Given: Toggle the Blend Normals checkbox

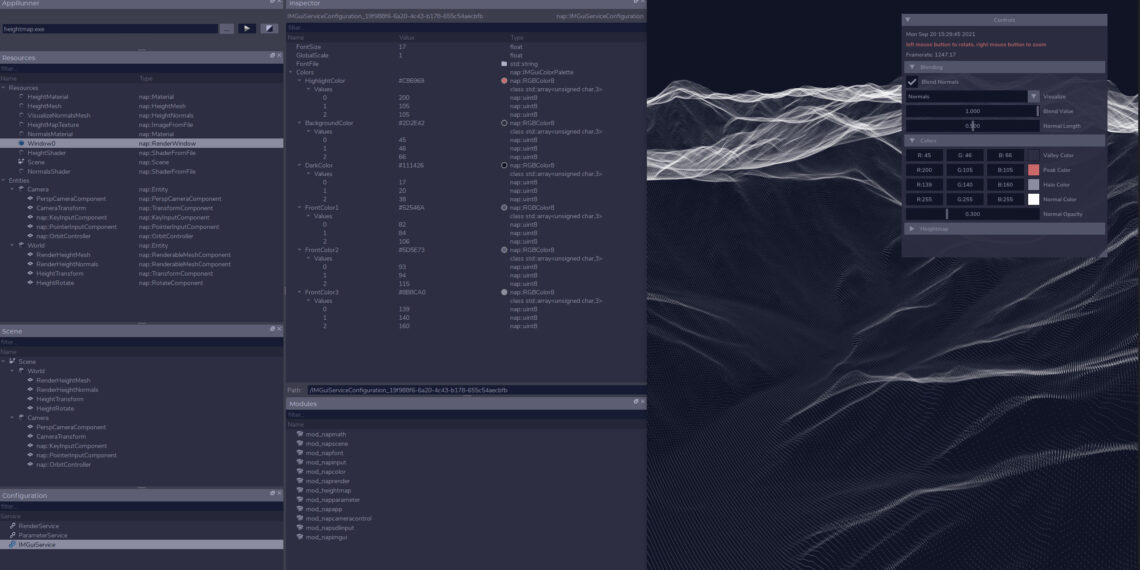Looking at the screenshot, I should pos(912,82).
